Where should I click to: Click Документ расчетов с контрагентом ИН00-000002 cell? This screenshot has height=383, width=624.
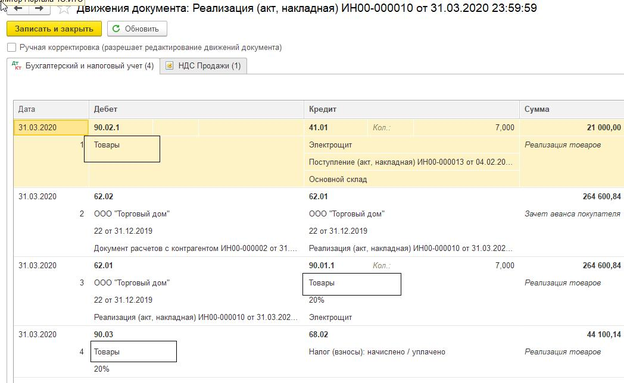(x=195, y=248)
